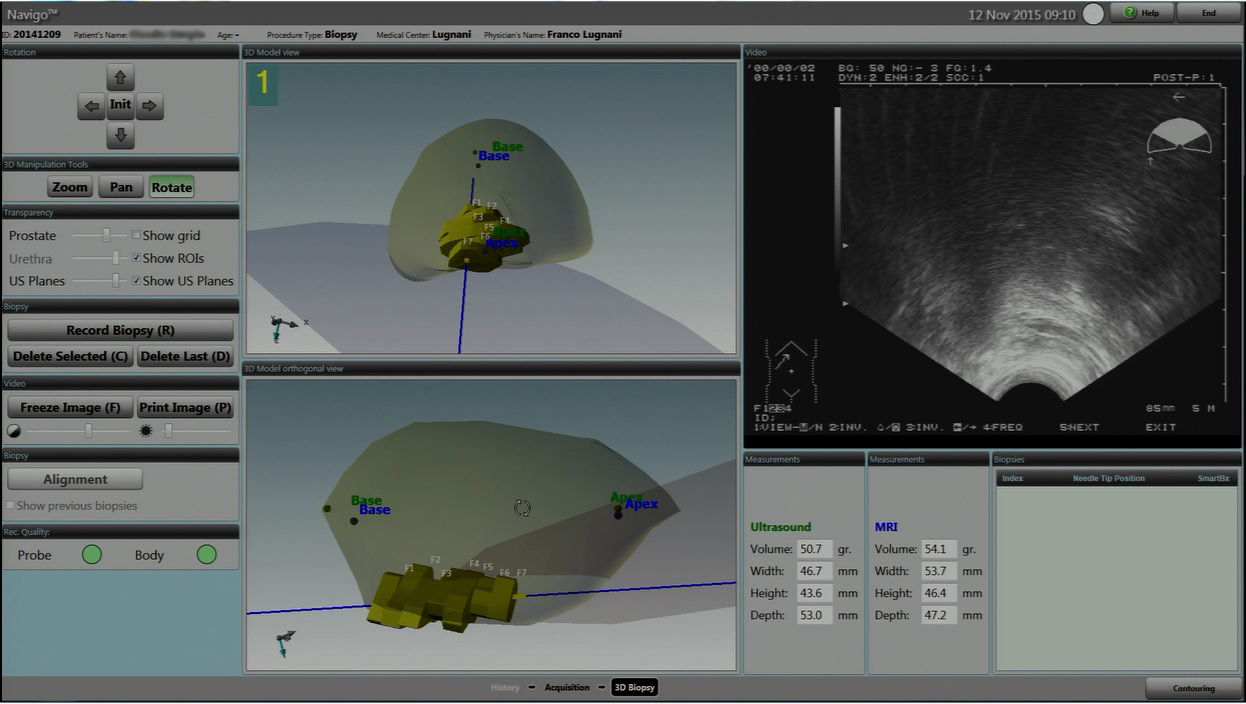Enable the Show grid checkbox
The height and width of the screenshot is (704, 1246).
click(x=136, y=236)
